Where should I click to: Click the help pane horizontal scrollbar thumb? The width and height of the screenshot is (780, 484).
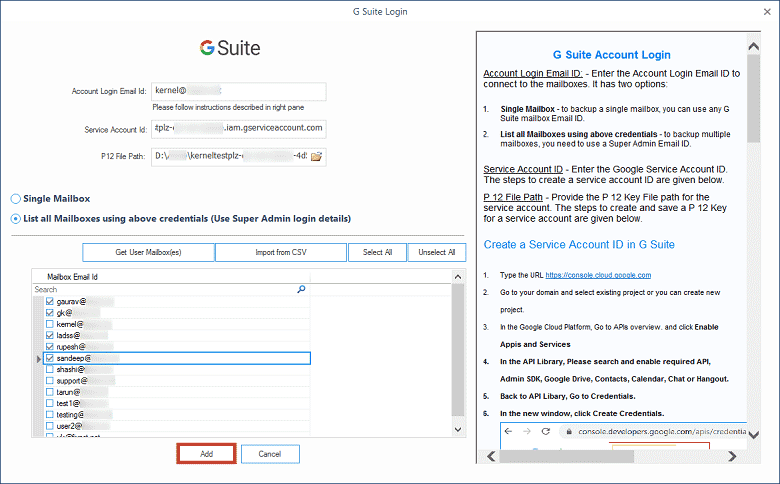pyautogui.click(x=567, y=456)
